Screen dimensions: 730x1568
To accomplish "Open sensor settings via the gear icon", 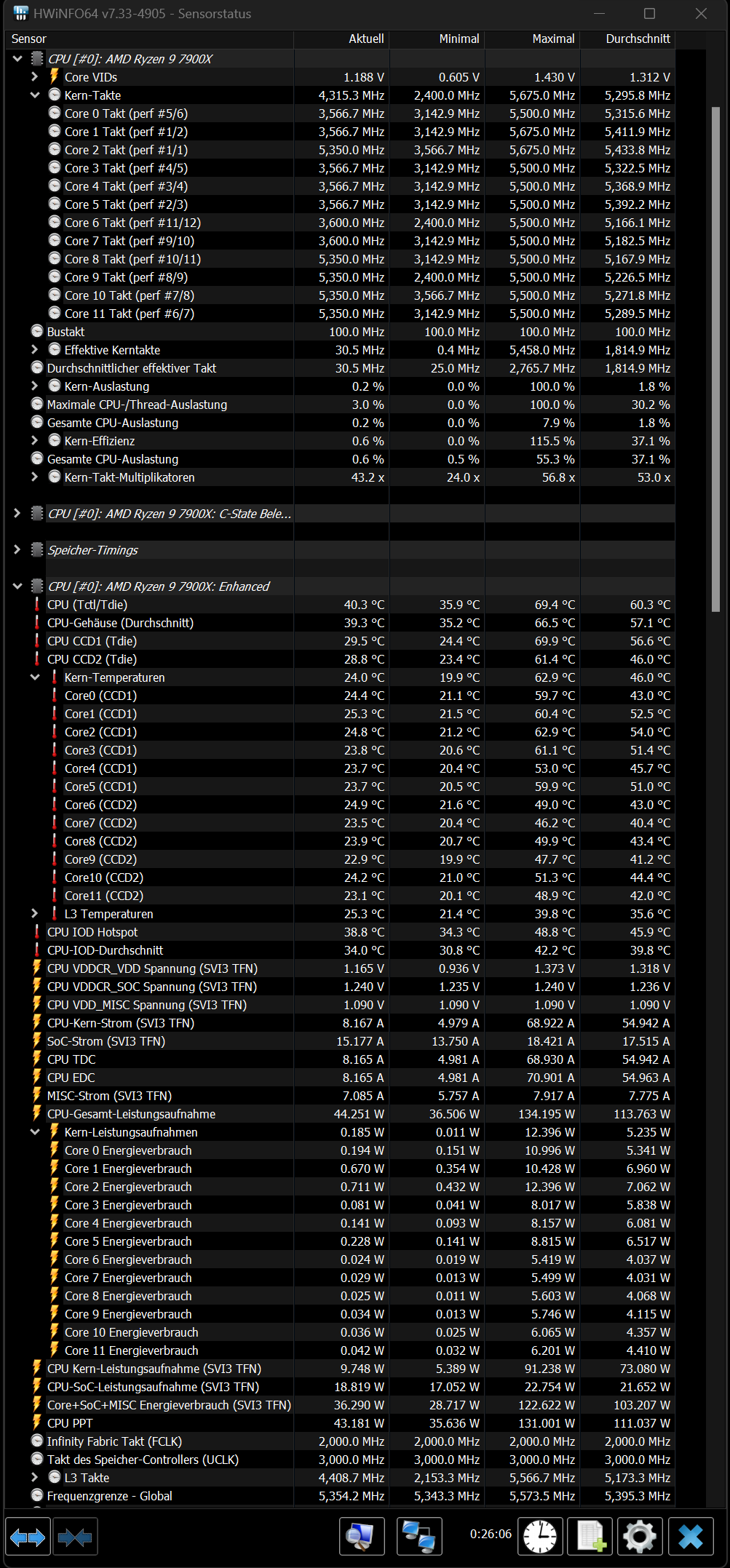I will point(639,1537).
